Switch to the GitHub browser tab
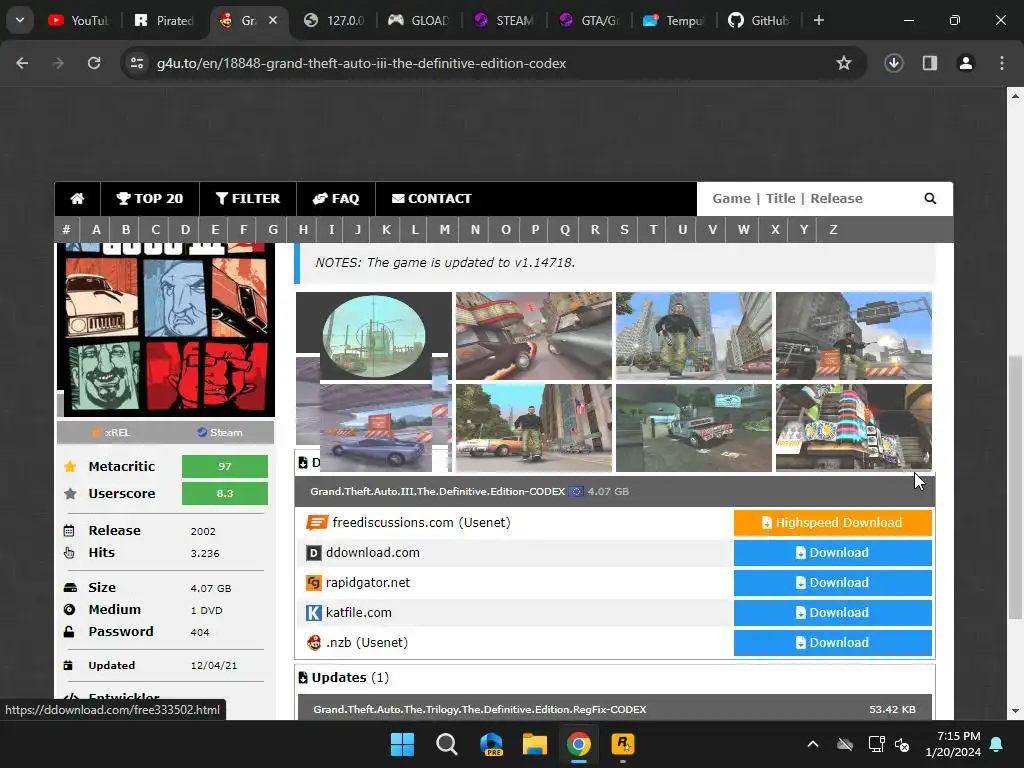The image size is (1024, 768). point(758,20)
